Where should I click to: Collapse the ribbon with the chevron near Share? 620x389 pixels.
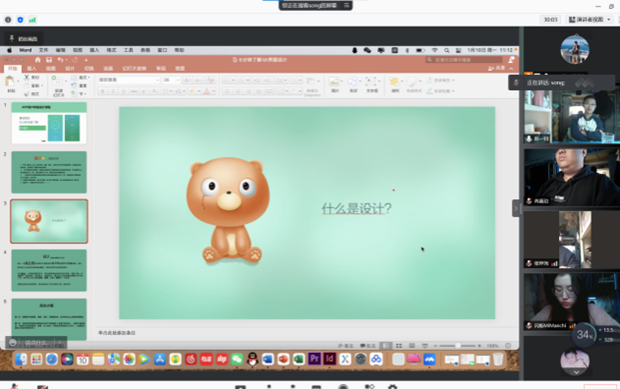pos(511,68)
